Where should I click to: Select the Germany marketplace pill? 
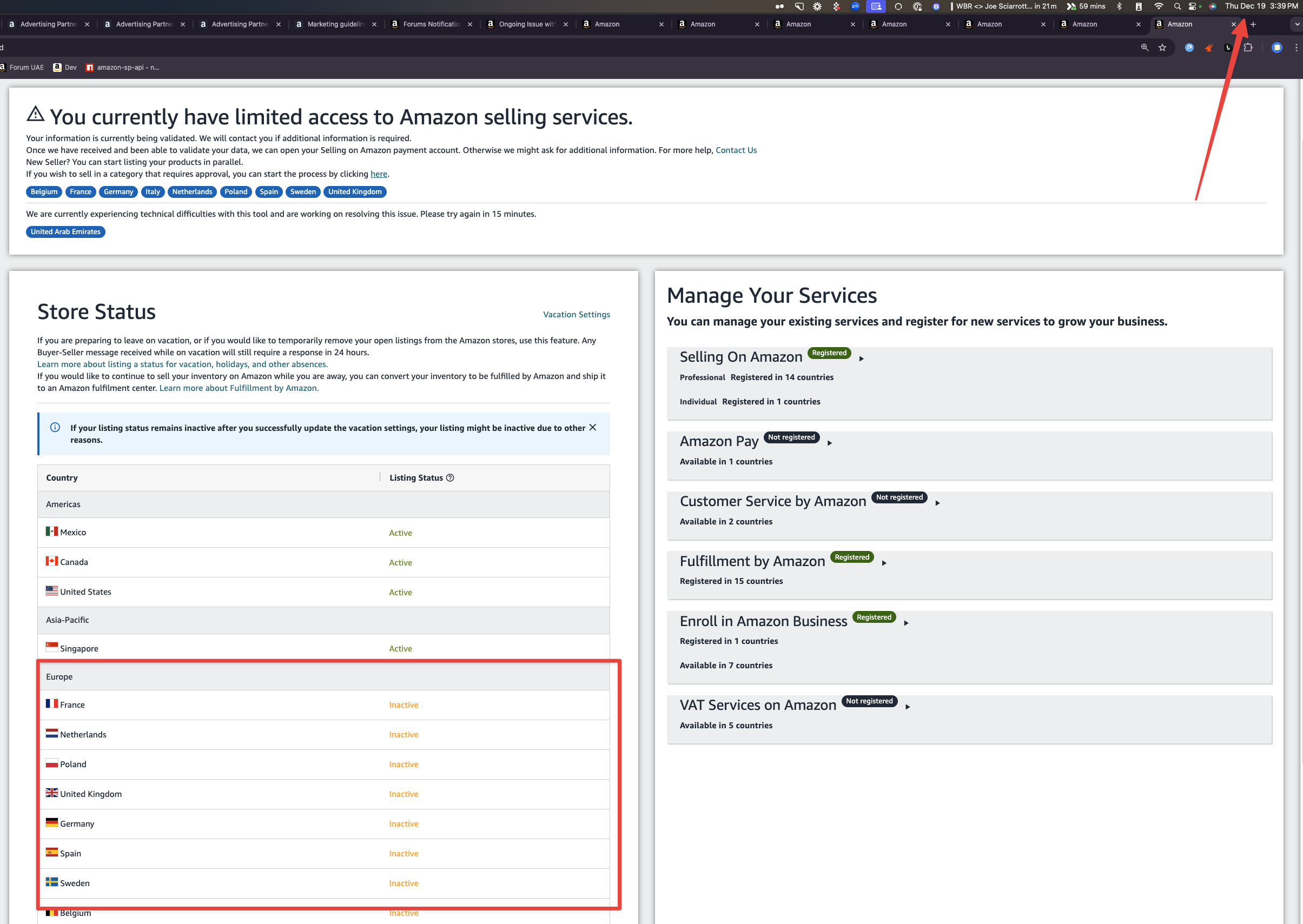coord(118,192)
